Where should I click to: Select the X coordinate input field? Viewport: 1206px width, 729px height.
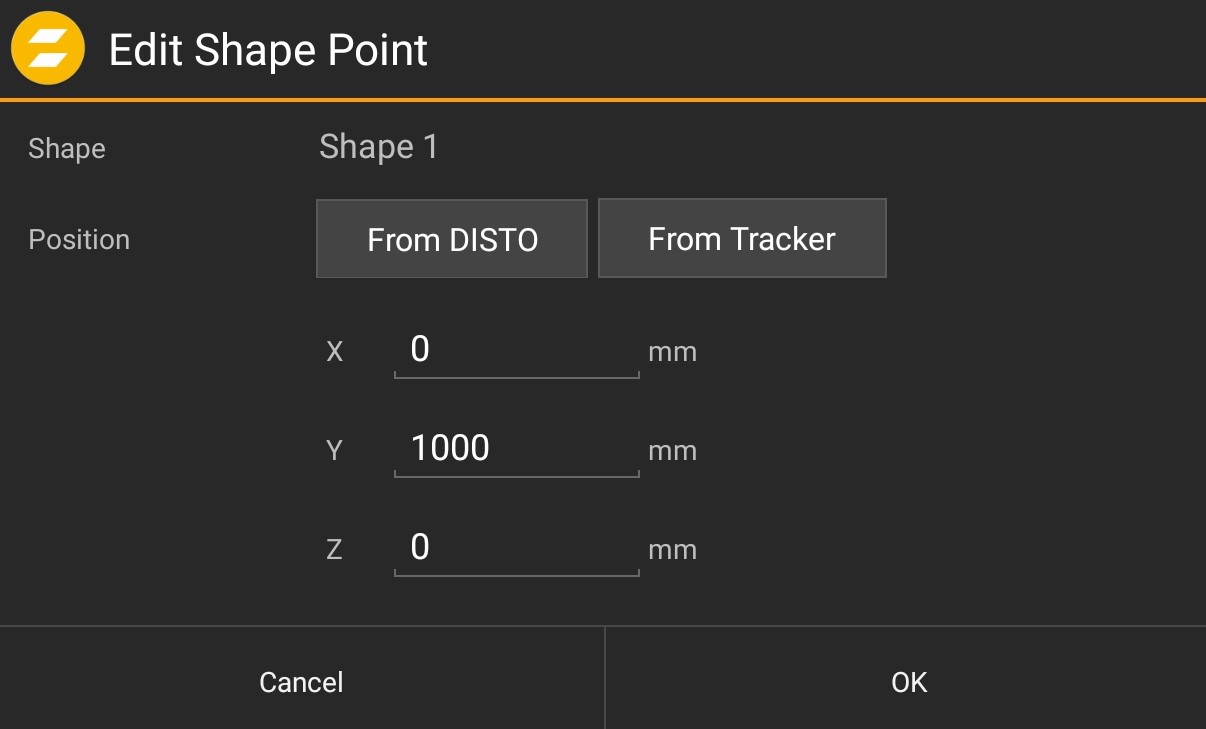point(515,349)
